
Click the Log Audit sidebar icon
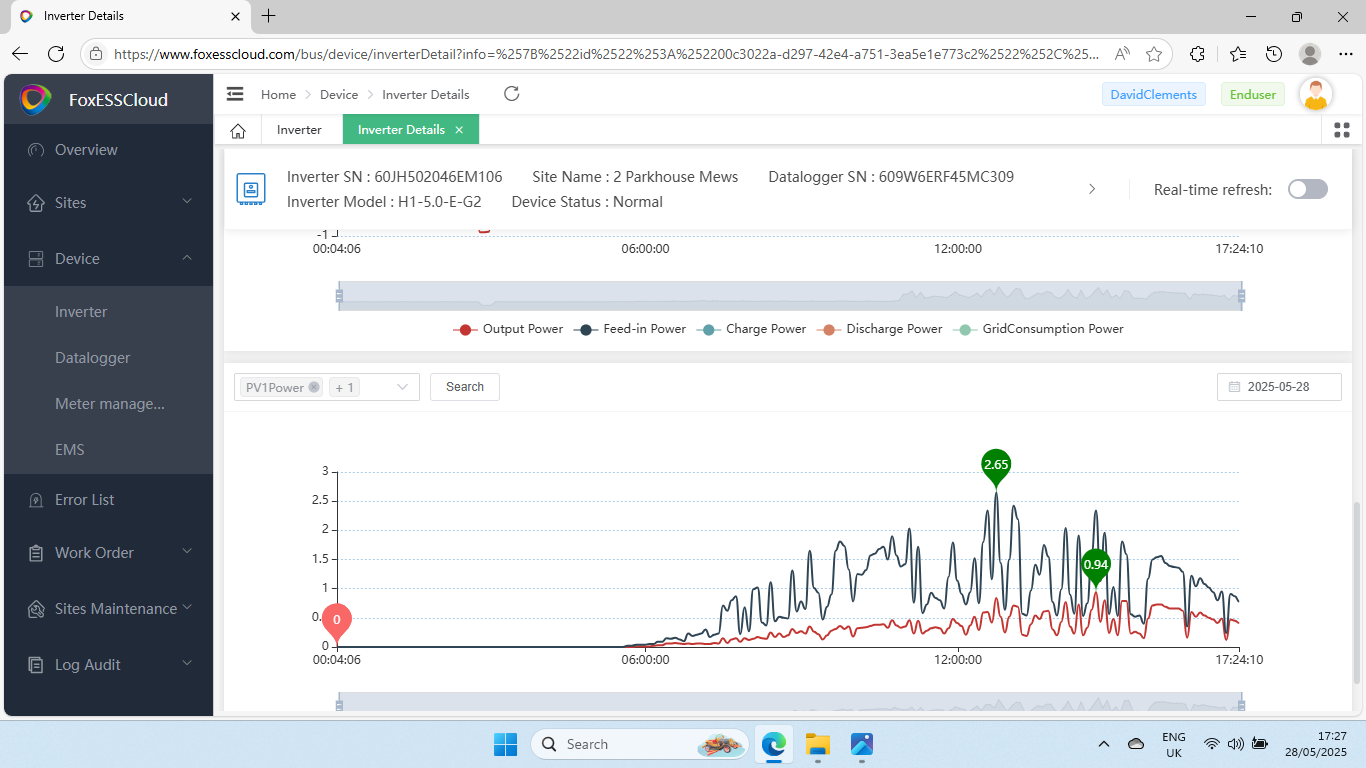click(x=36, y=665)
